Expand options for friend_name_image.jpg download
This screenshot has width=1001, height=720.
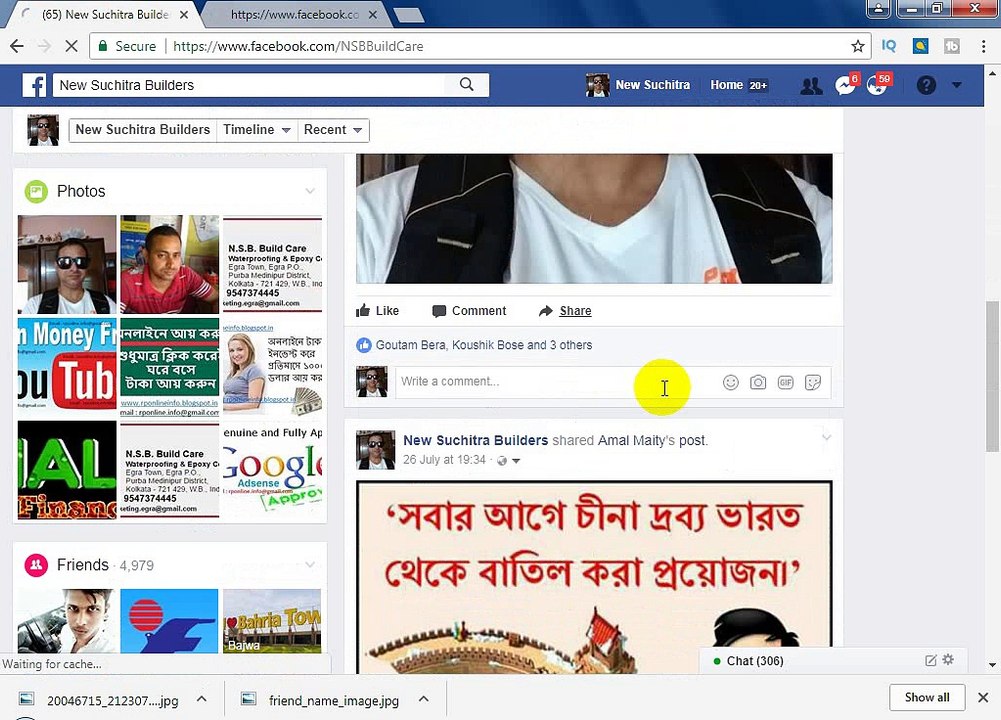click(x=423, y=699)
